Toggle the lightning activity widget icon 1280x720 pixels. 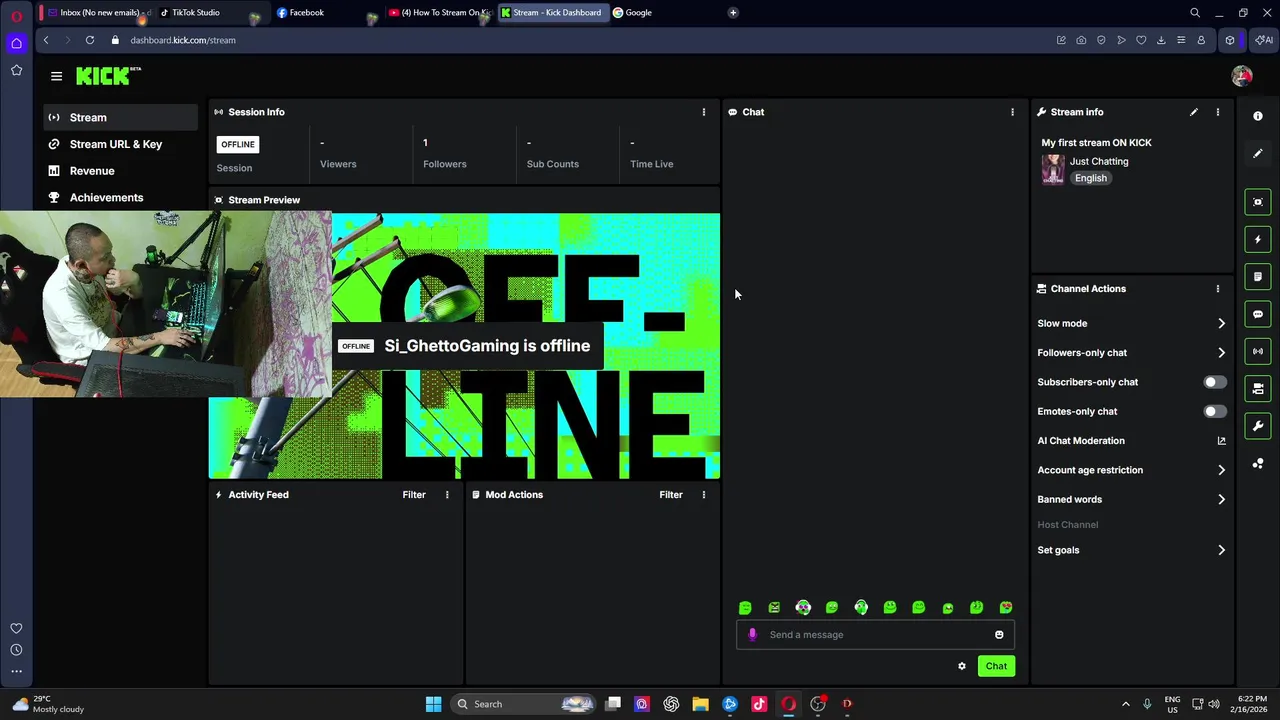(1258, 240)
